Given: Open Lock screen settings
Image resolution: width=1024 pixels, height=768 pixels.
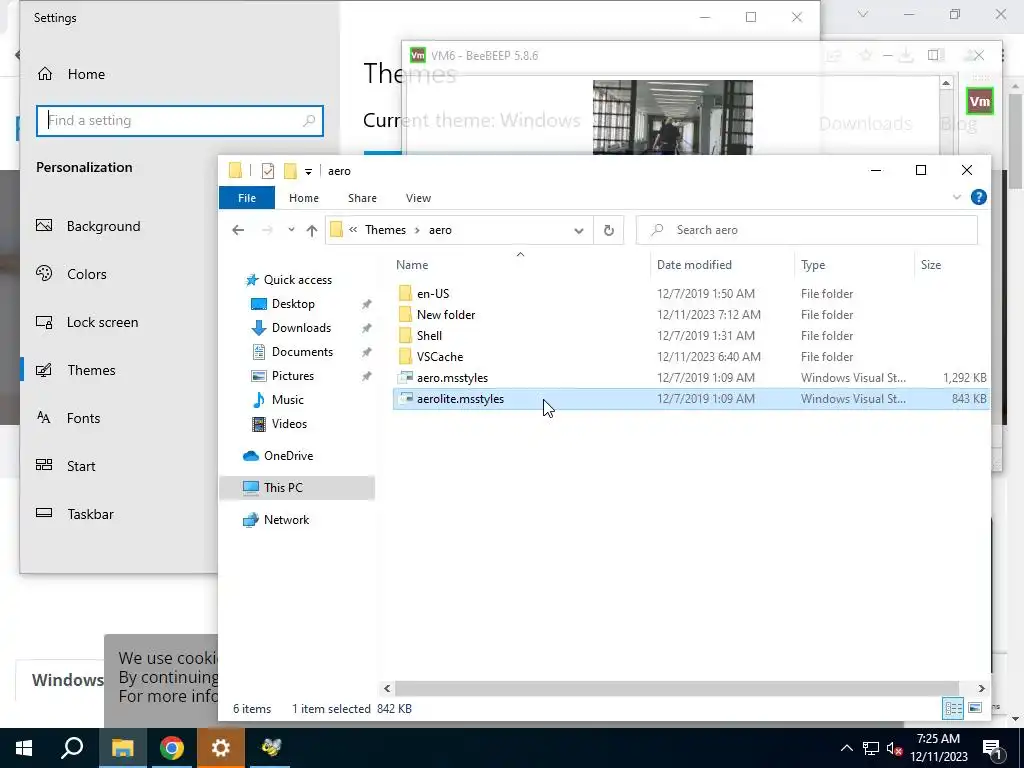Looking at the screenshot, I should click(x=102, y=322).
